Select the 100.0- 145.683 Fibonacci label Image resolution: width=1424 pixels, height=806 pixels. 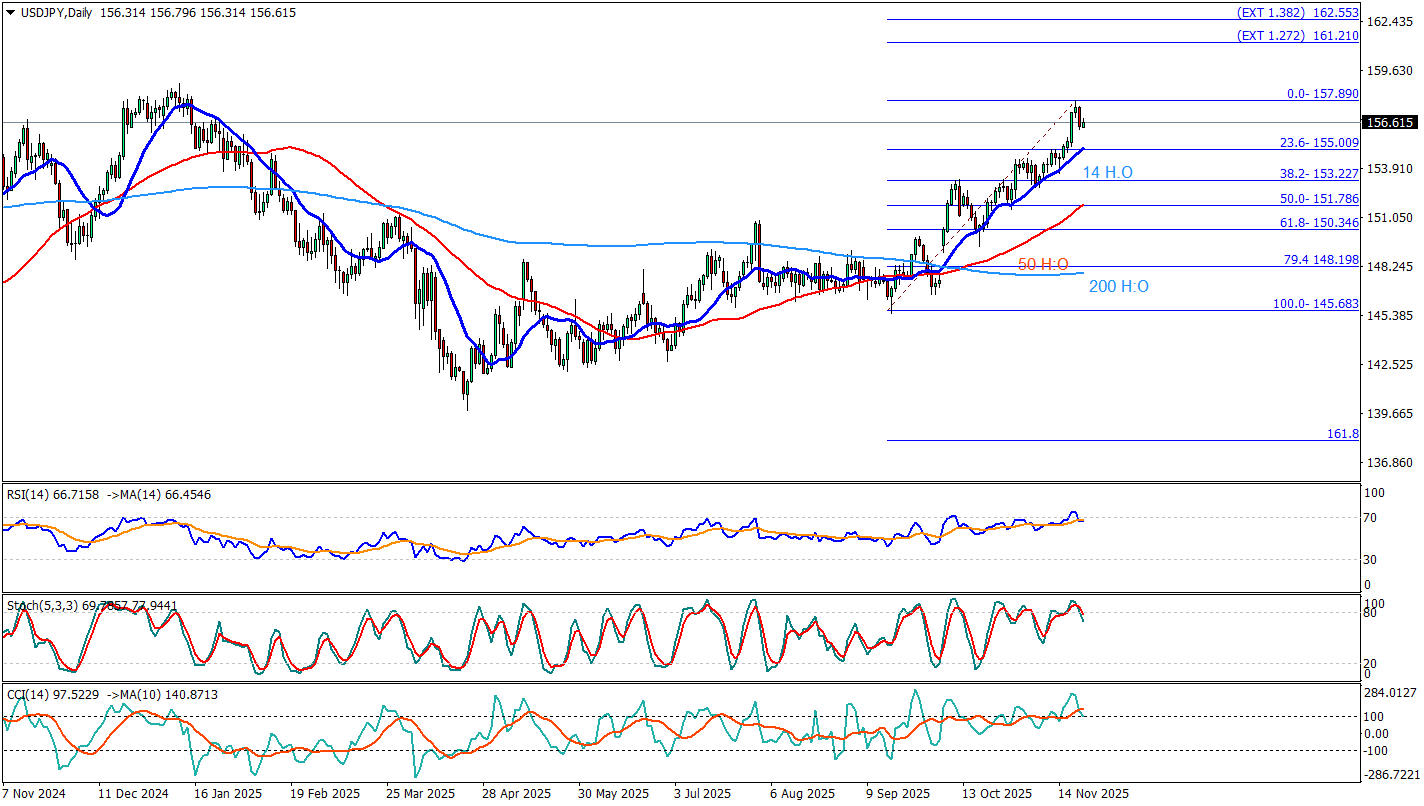point(1314,303)
